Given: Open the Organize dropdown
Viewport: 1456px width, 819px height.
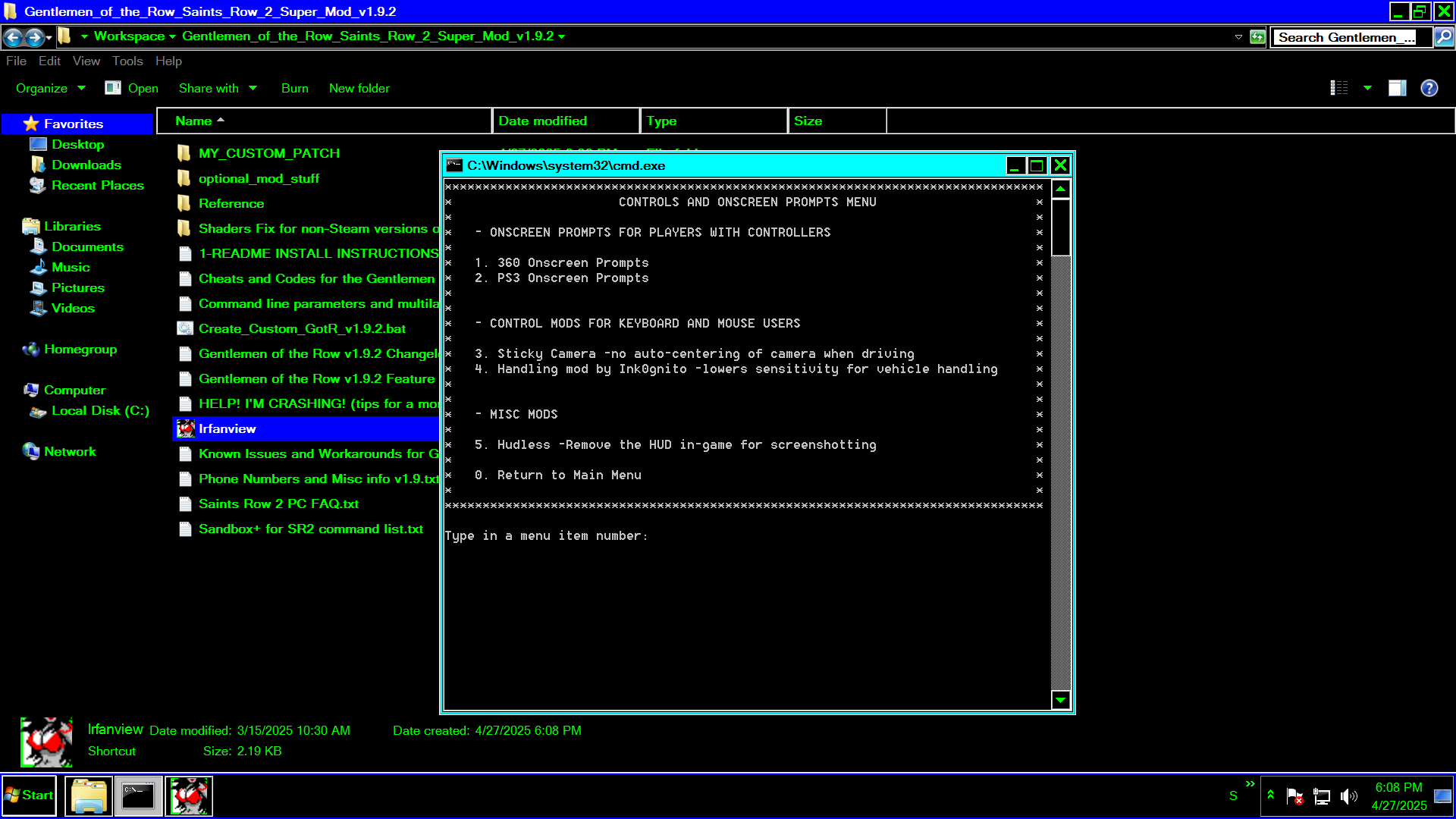Looking at the screenshot, I should tap(50, 89).
